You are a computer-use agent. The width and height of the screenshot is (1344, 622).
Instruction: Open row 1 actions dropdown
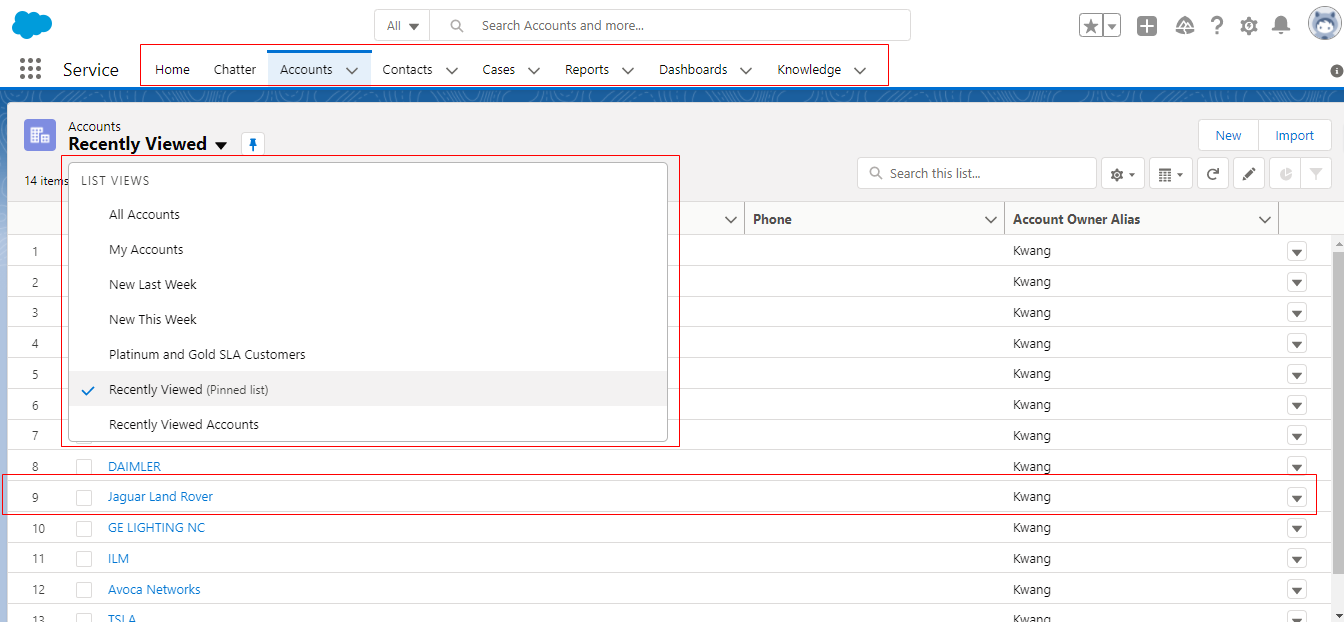[1297, 252]
